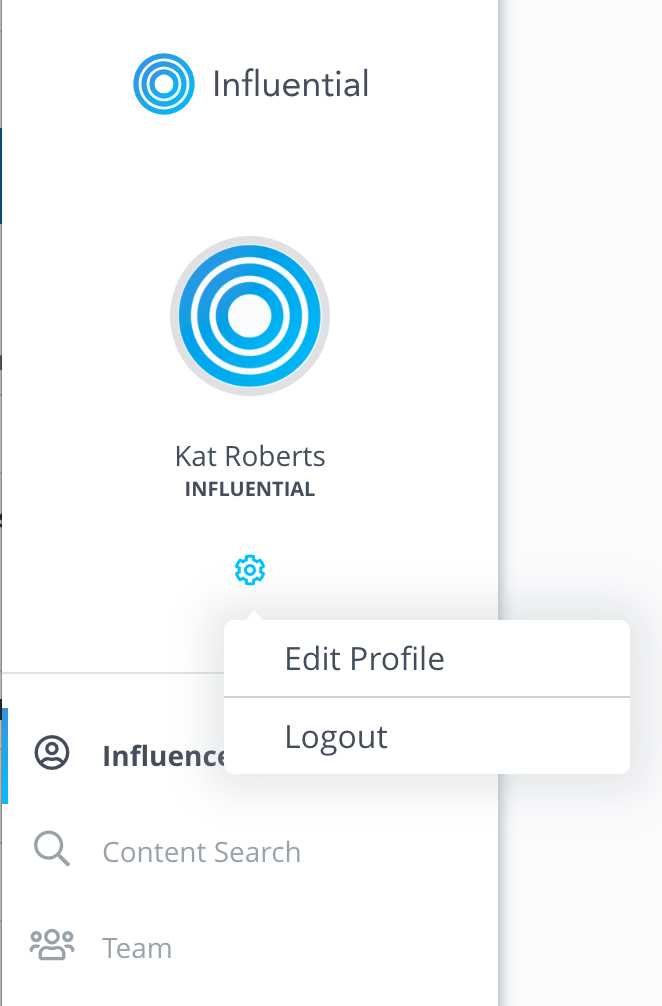Viewport: 662px width, 1006px height.
Task: Click the Influencers person-circle icon
Action: pos(52,753)
